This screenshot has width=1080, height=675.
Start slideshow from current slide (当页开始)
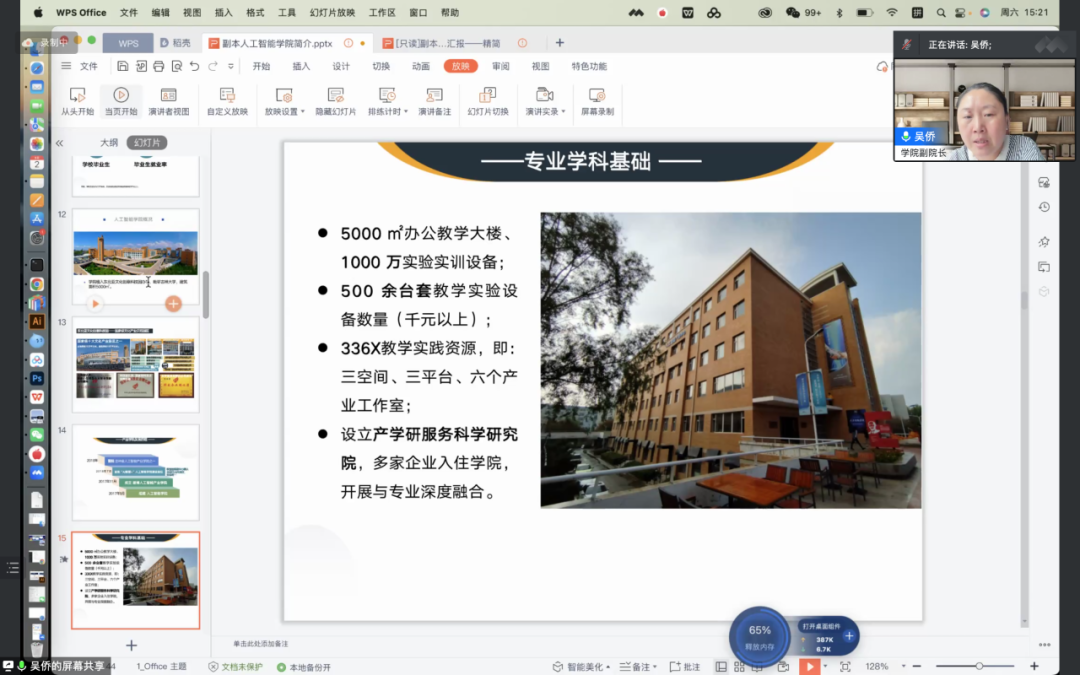coord(121,101)
